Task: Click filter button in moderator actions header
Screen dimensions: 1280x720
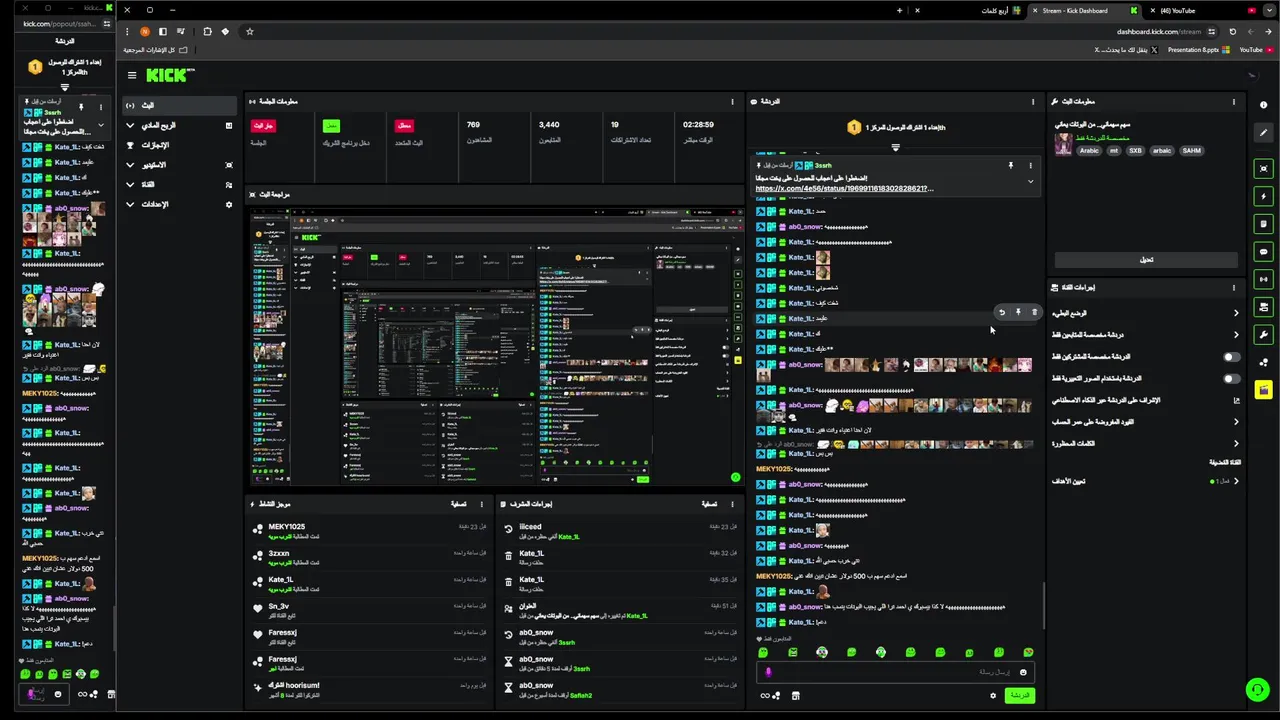Action: [709, 504]
